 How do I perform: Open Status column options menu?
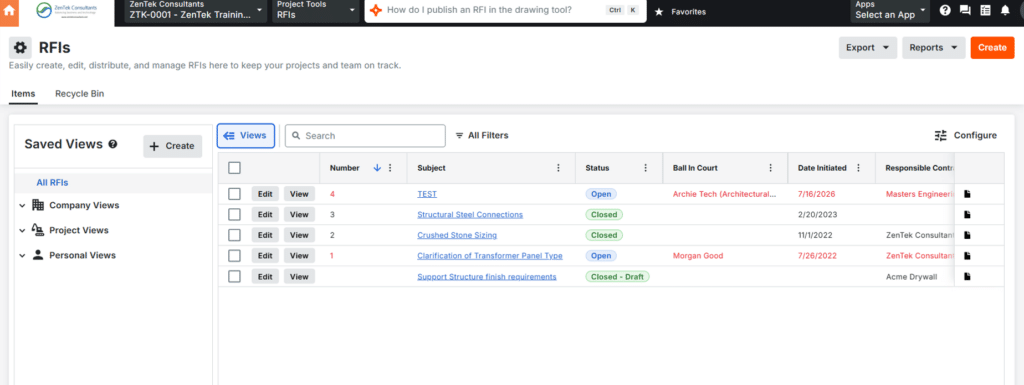tap(646, 168)
